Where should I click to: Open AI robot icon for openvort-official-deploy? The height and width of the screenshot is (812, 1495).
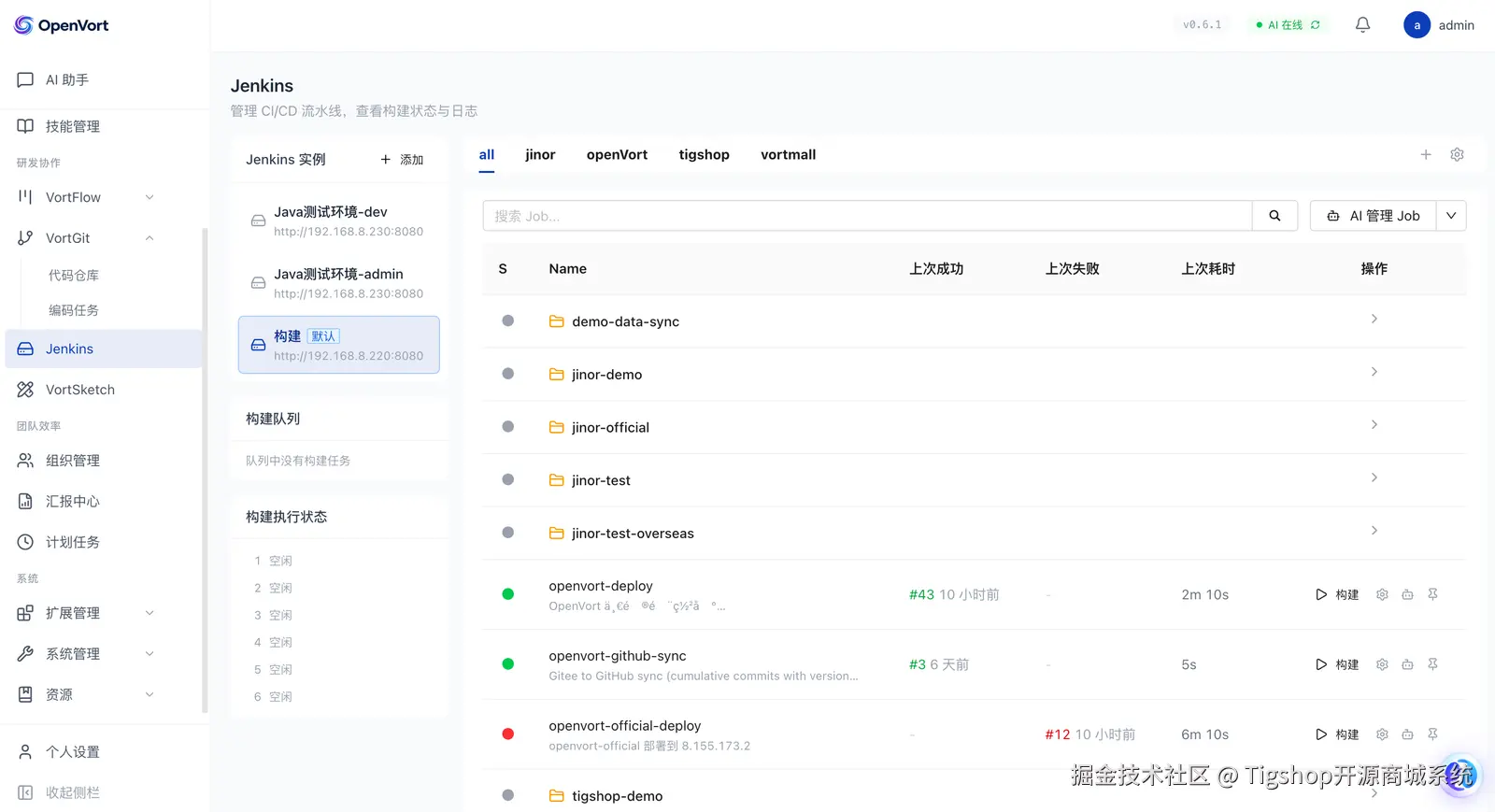(x=1407, y=734)
